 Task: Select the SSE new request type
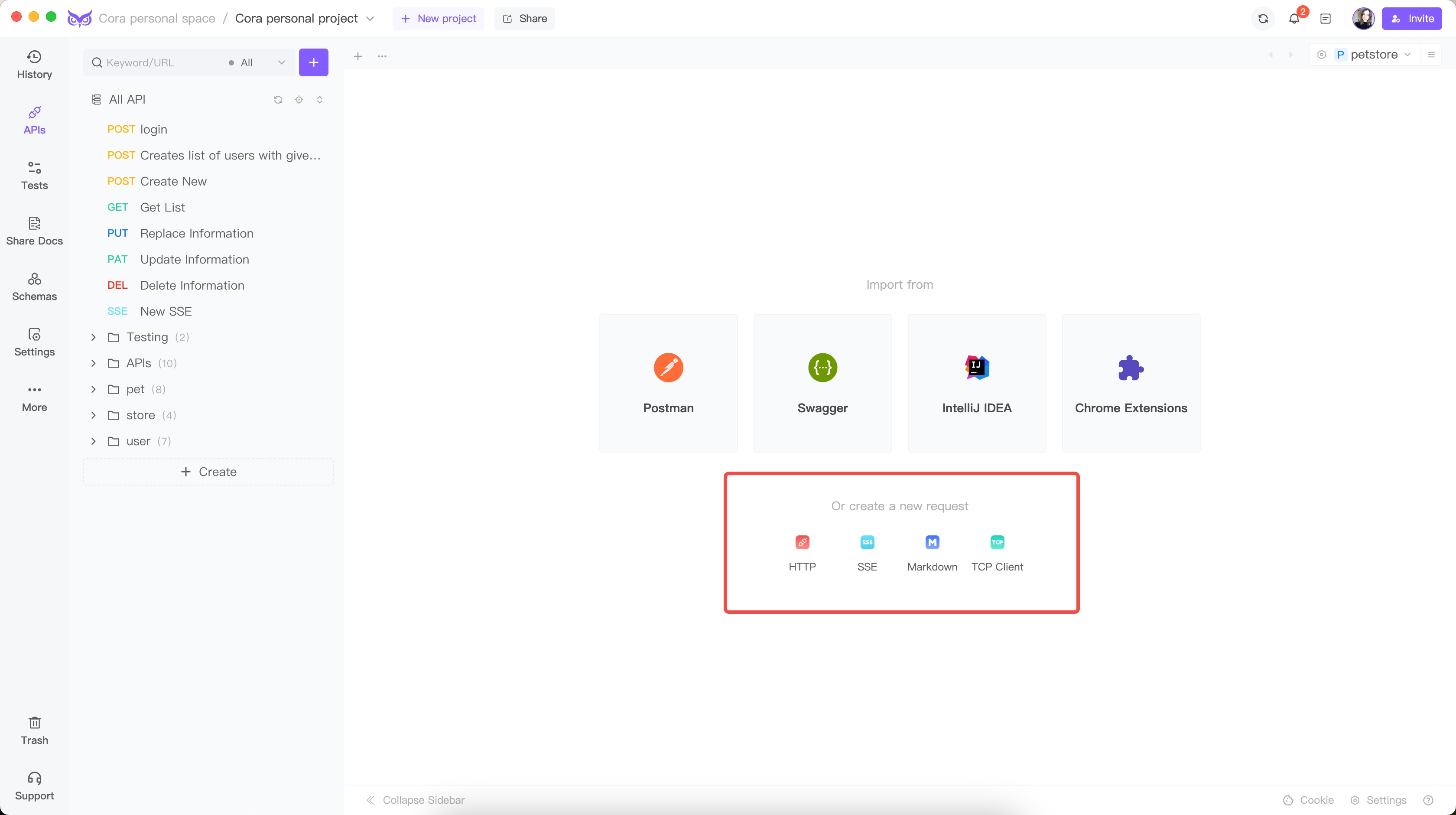[x=866, y=551]
